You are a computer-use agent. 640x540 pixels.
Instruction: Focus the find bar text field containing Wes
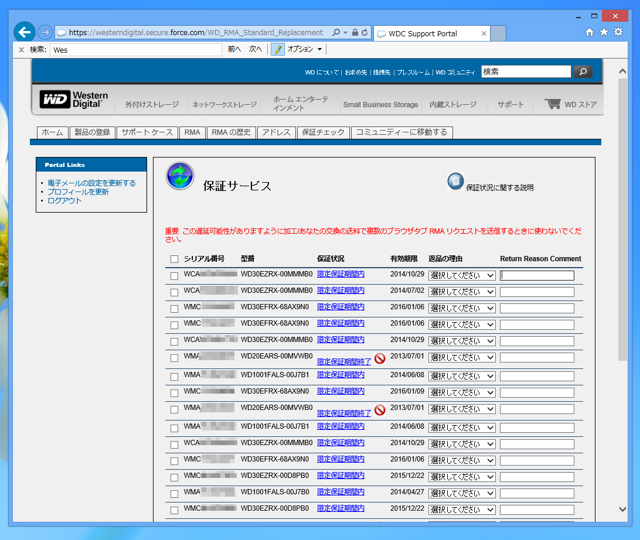pos(136,50)
